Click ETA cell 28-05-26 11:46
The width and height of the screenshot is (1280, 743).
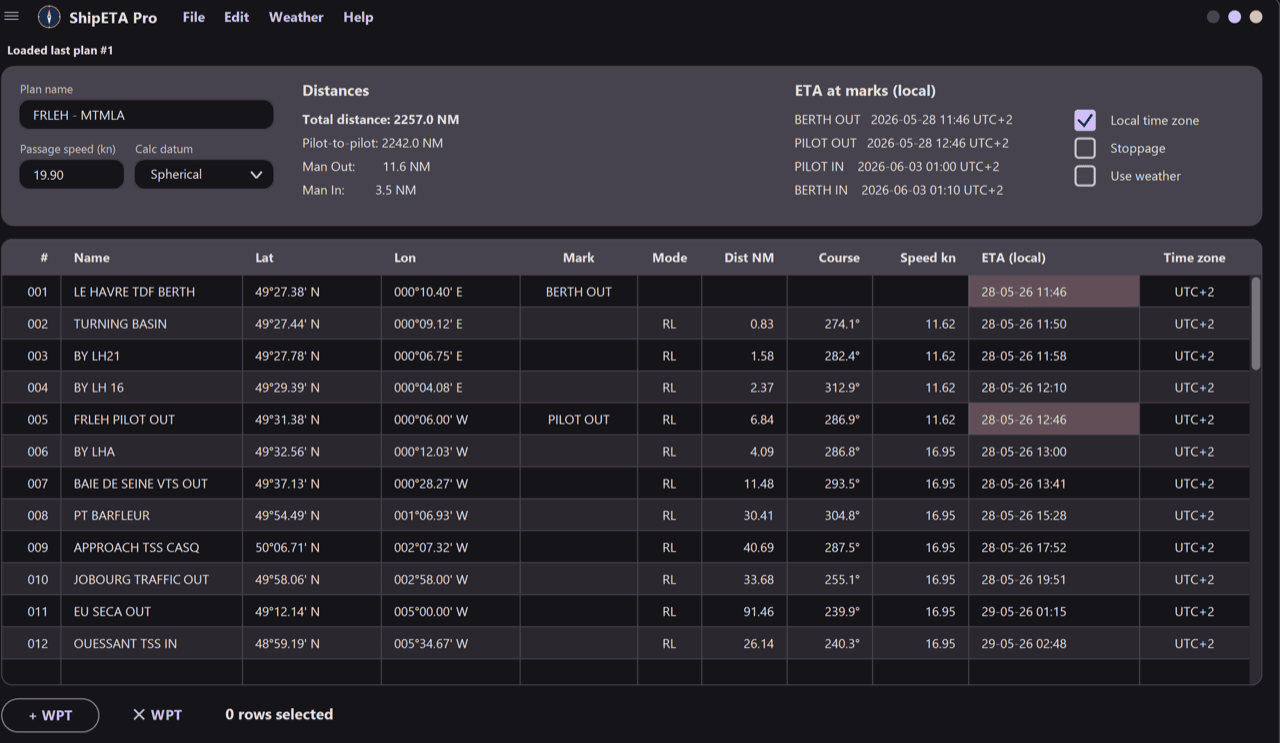coord(1054,292)
